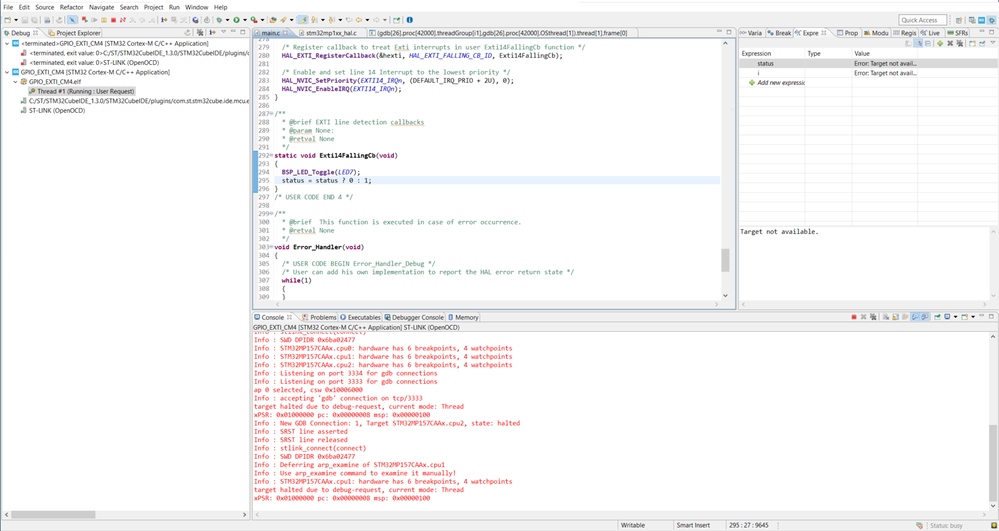Remove all expressions with double-X icon

(x=959, y=43)
